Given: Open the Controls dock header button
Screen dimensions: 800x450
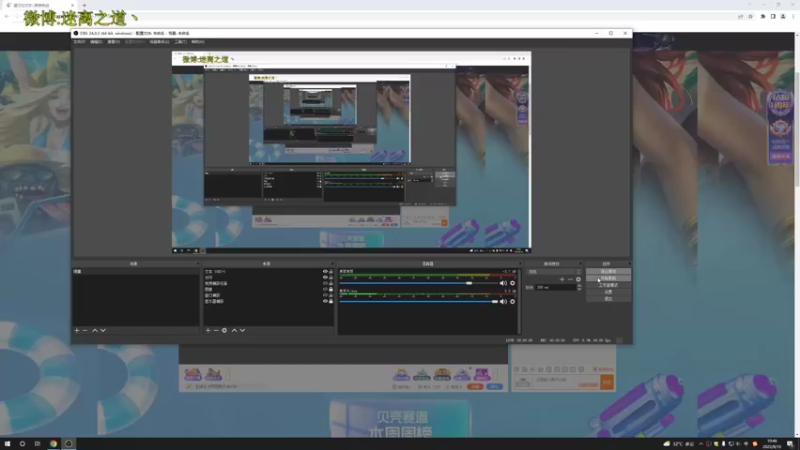Looking at the screenshot, I should (629, 264).
